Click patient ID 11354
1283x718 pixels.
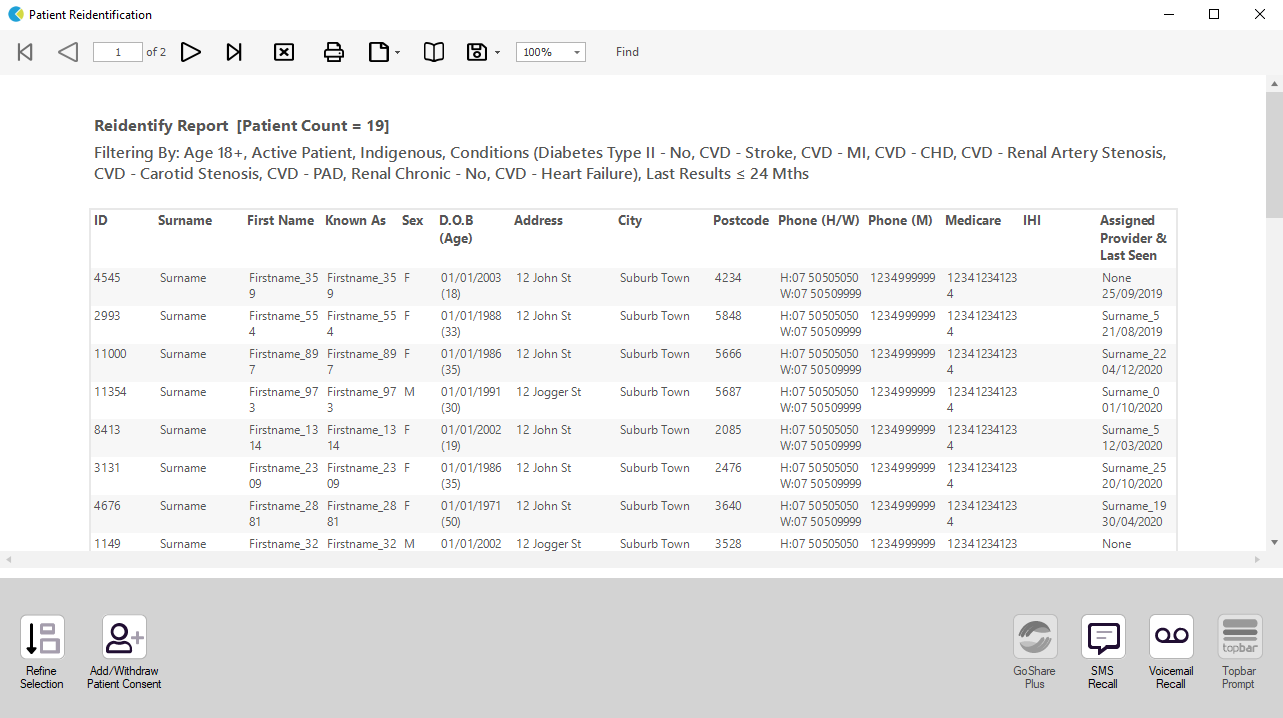(x=110, y=392)
